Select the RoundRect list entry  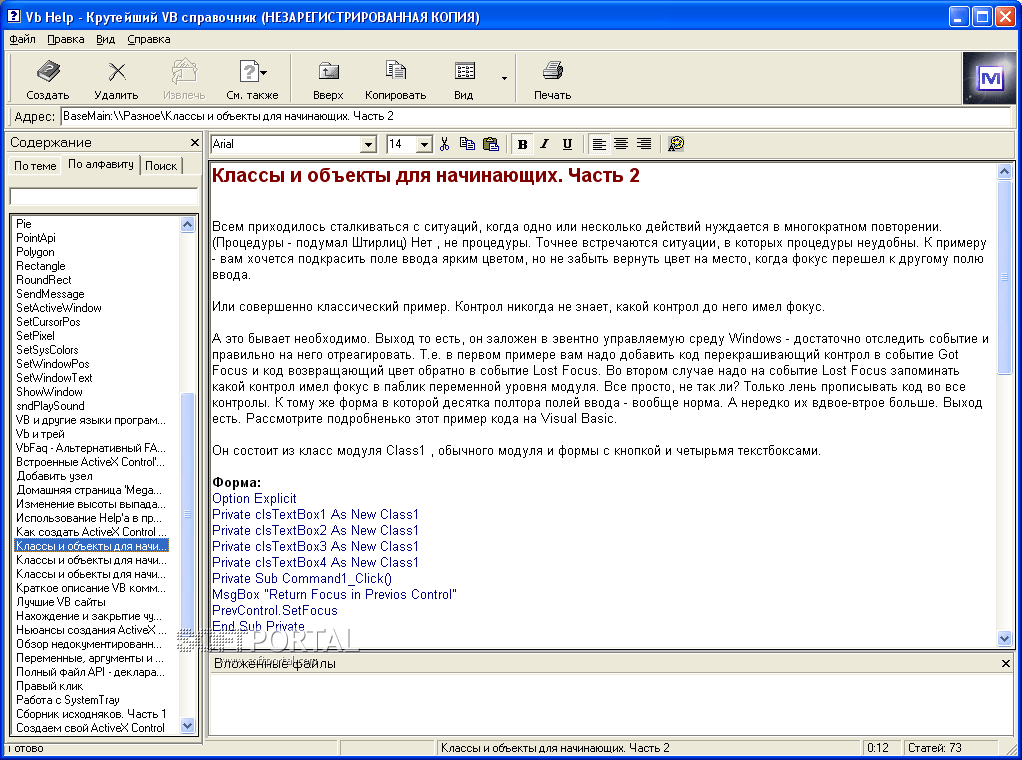(44, 280)
